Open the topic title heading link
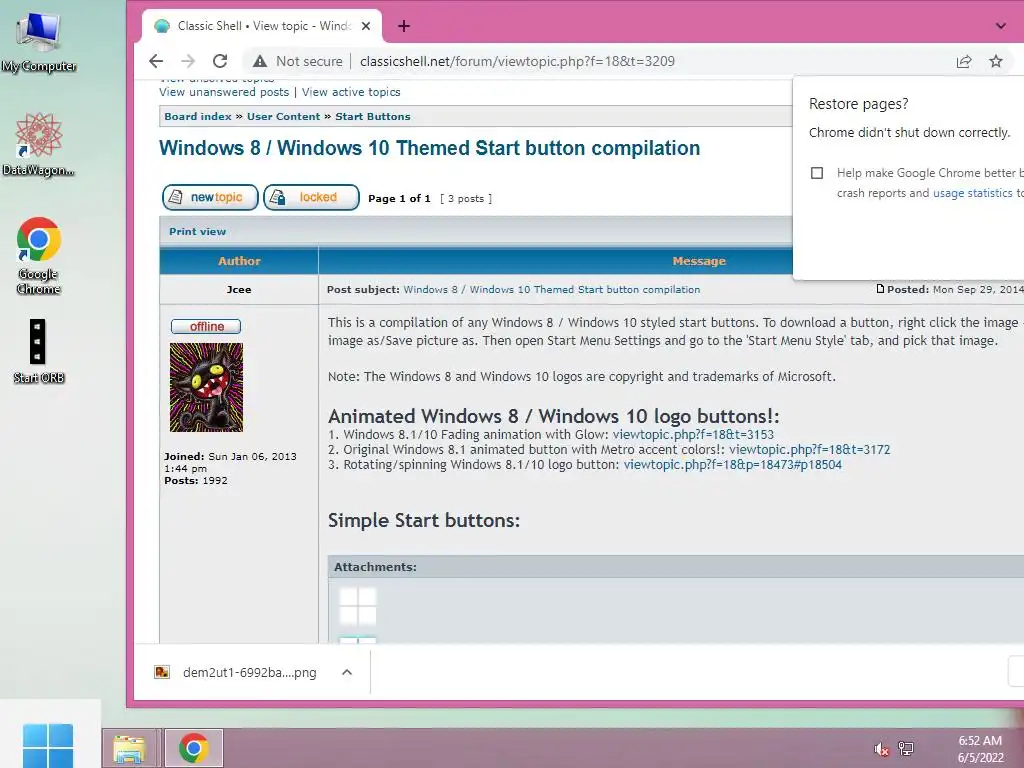Image resolution: width=1024 pixels, height=768 pixels. coord(430,148)
